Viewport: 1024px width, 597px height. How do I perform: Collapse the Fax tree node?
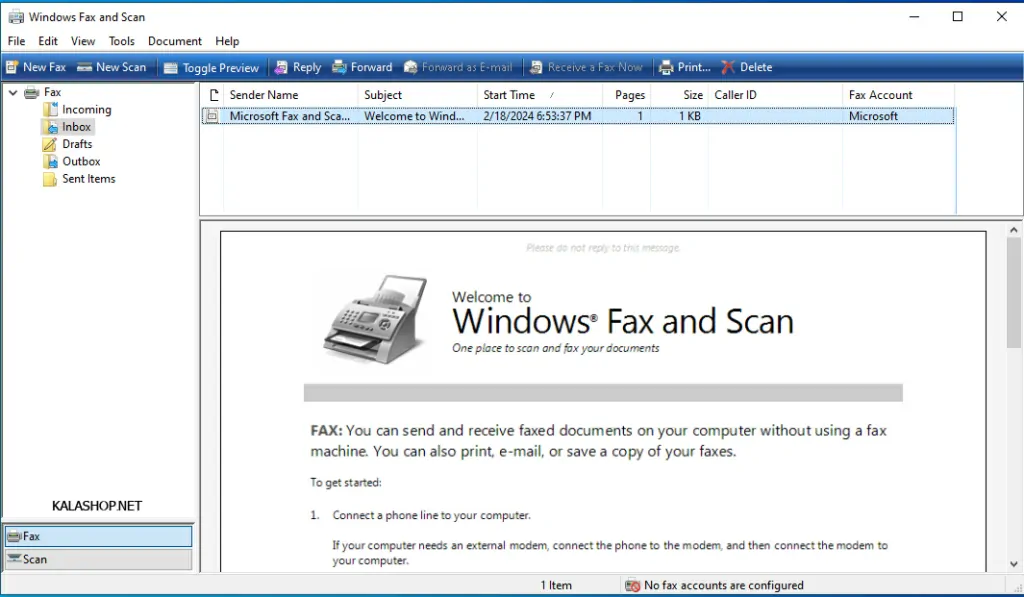tap(13, 93)
